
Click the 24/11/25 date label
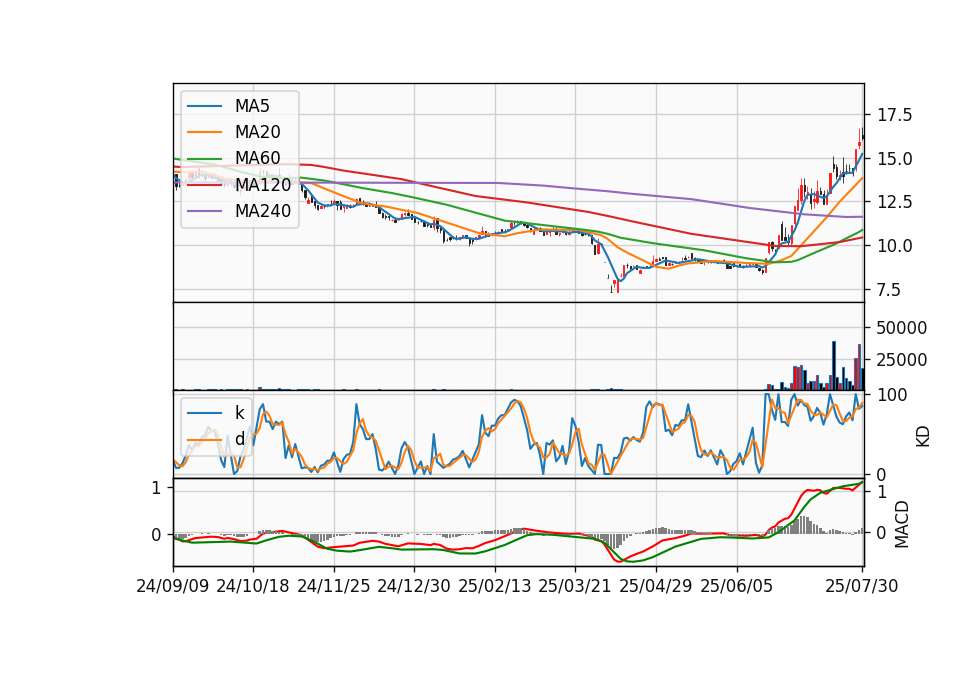click(334, 586)
